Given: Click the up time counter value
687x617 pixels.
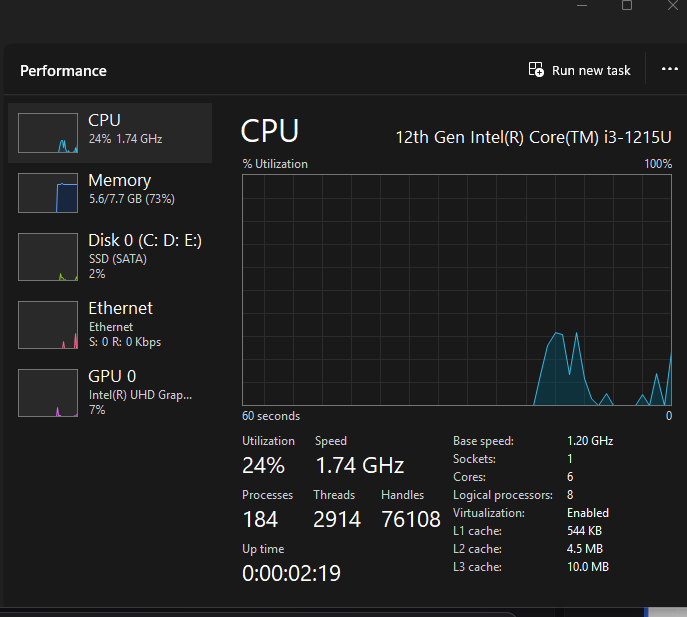Looking at the screenshot, I should 292,573.
